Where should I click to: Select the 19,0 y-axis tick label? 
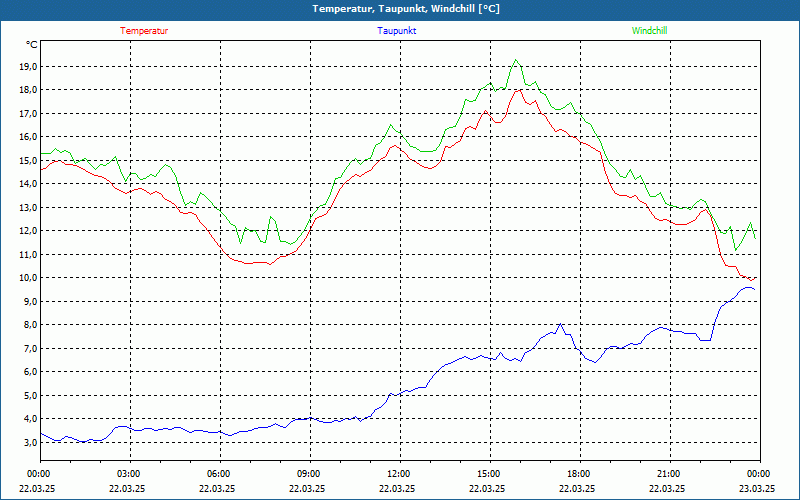(x=28, y=67)
